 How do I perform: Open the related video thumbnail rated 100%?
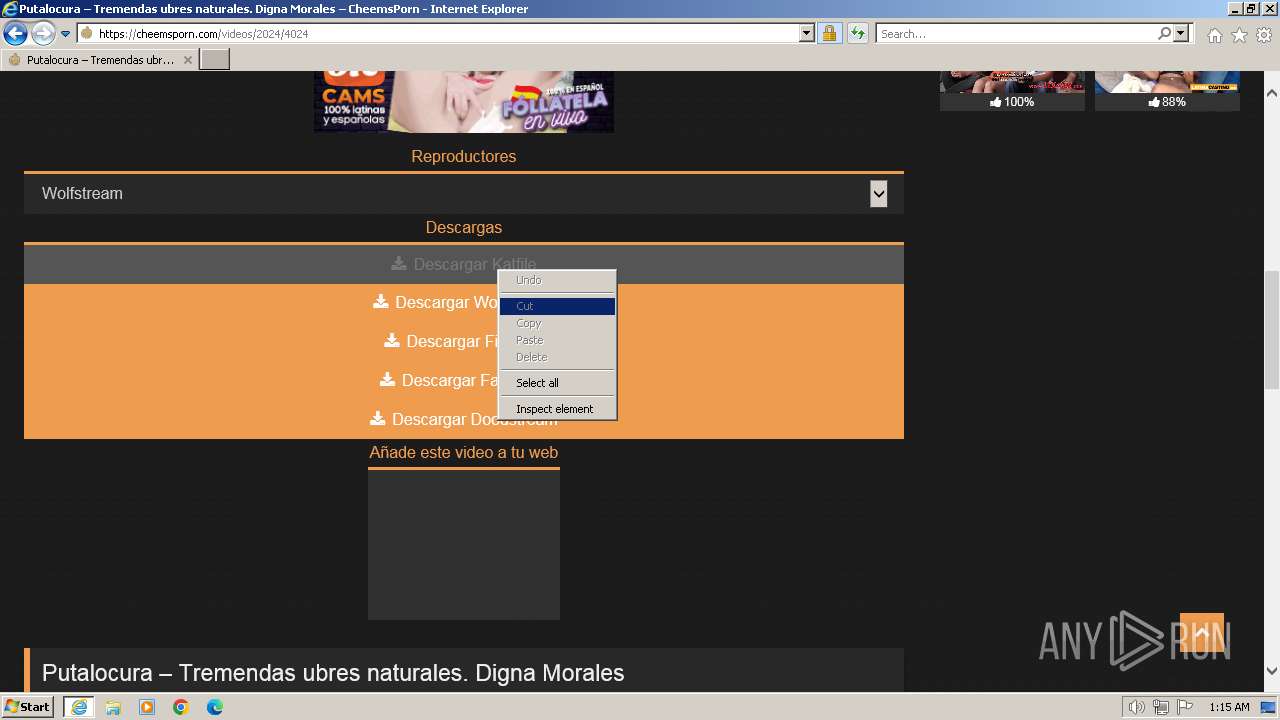pos(1012,82)
